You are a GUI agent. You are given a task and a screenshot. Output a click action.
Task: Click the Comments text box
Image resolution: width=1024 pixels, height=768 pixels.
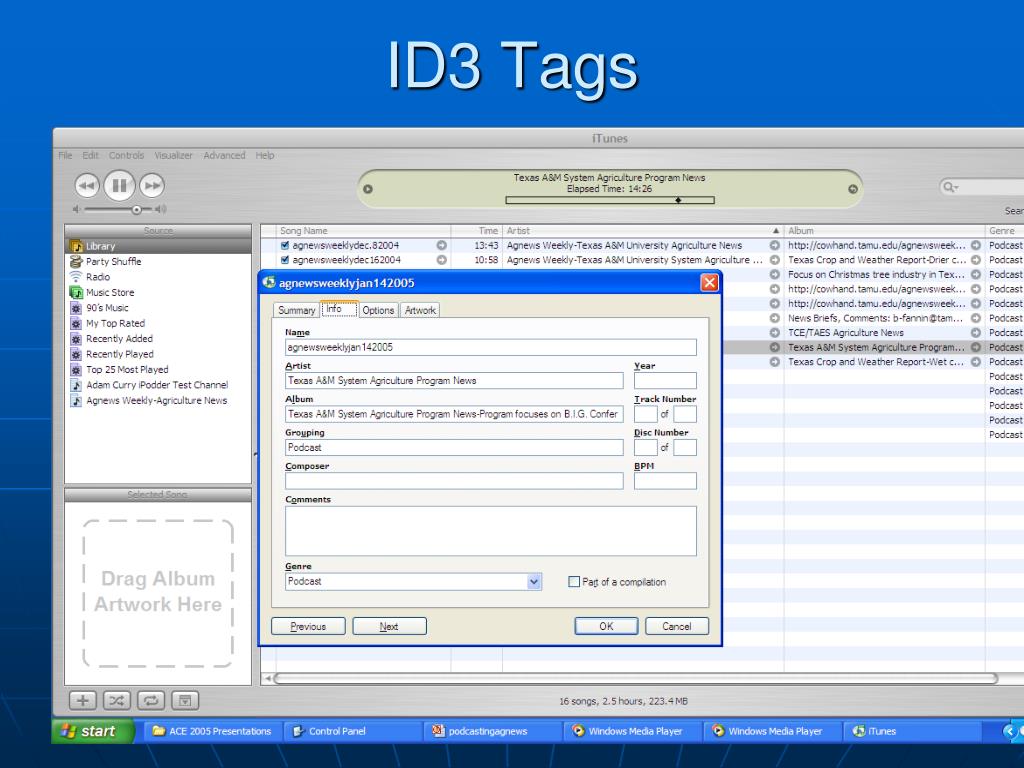pos(490,531)
